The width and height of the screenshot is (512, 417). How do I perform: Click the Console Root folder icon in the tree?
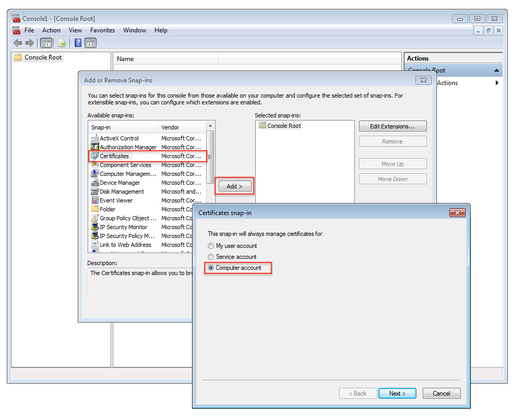pos(18,57)
